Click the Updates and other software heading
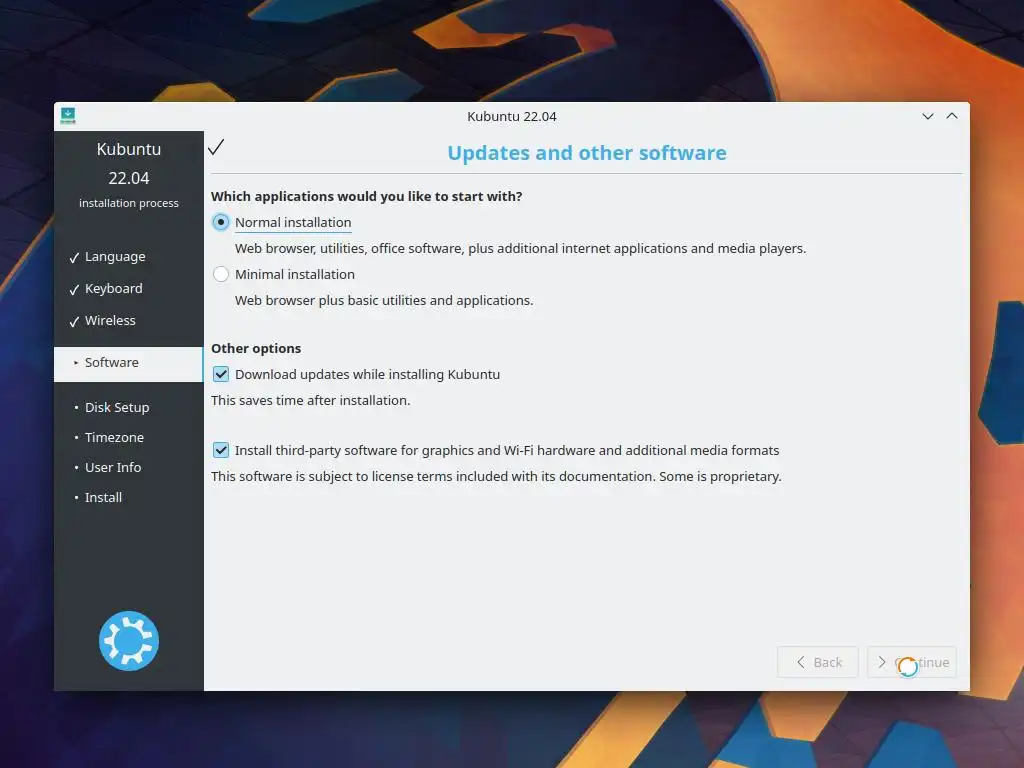 [586, 153]
